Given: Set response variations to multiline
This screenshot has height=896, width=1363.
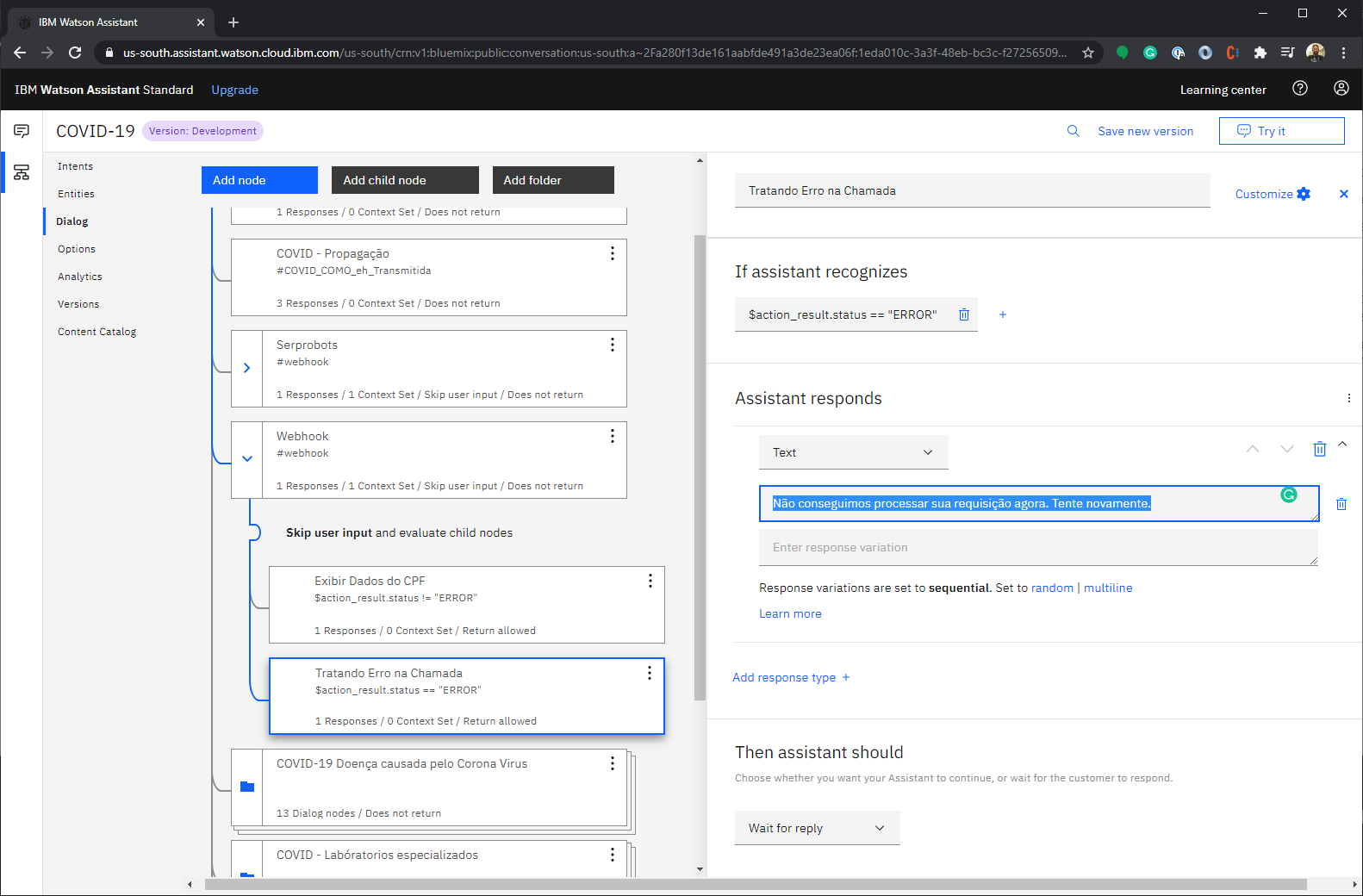Looking at the screenshot, I should point(1108,588).
